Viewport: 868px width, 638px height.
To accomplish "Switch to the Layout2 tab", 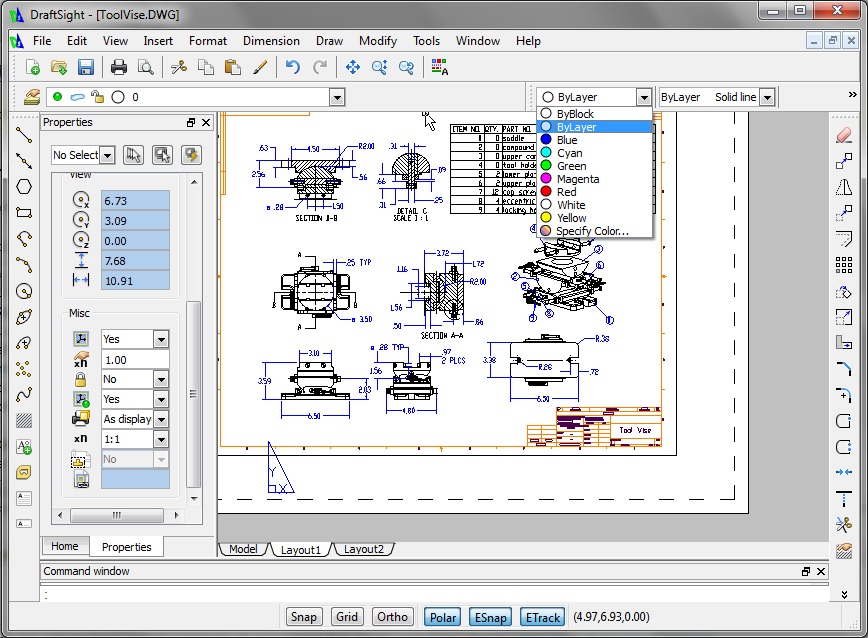I will [364, 549].
